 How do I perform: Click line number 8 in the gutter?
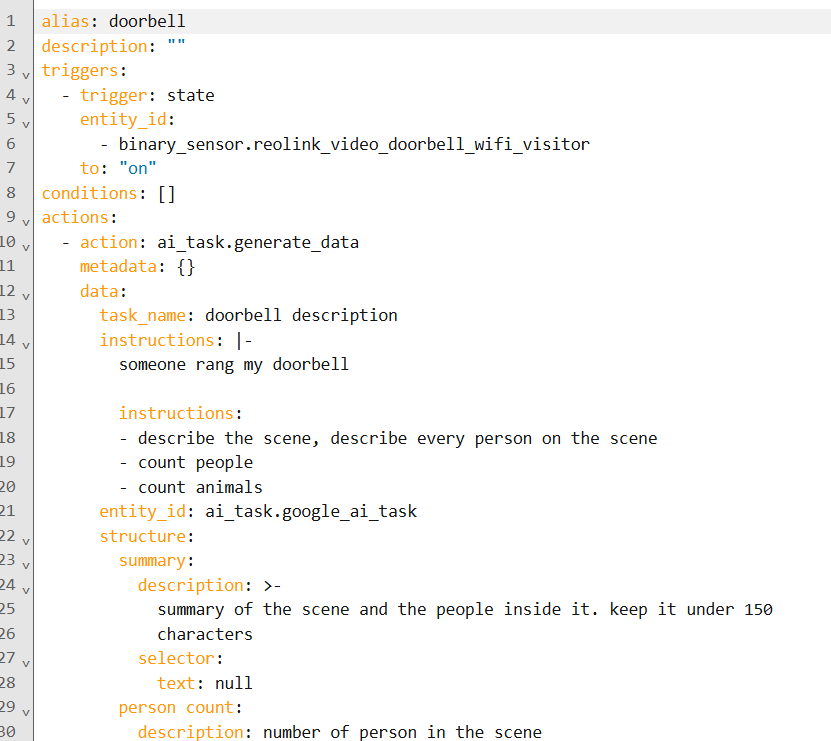(x=11, y=193)
